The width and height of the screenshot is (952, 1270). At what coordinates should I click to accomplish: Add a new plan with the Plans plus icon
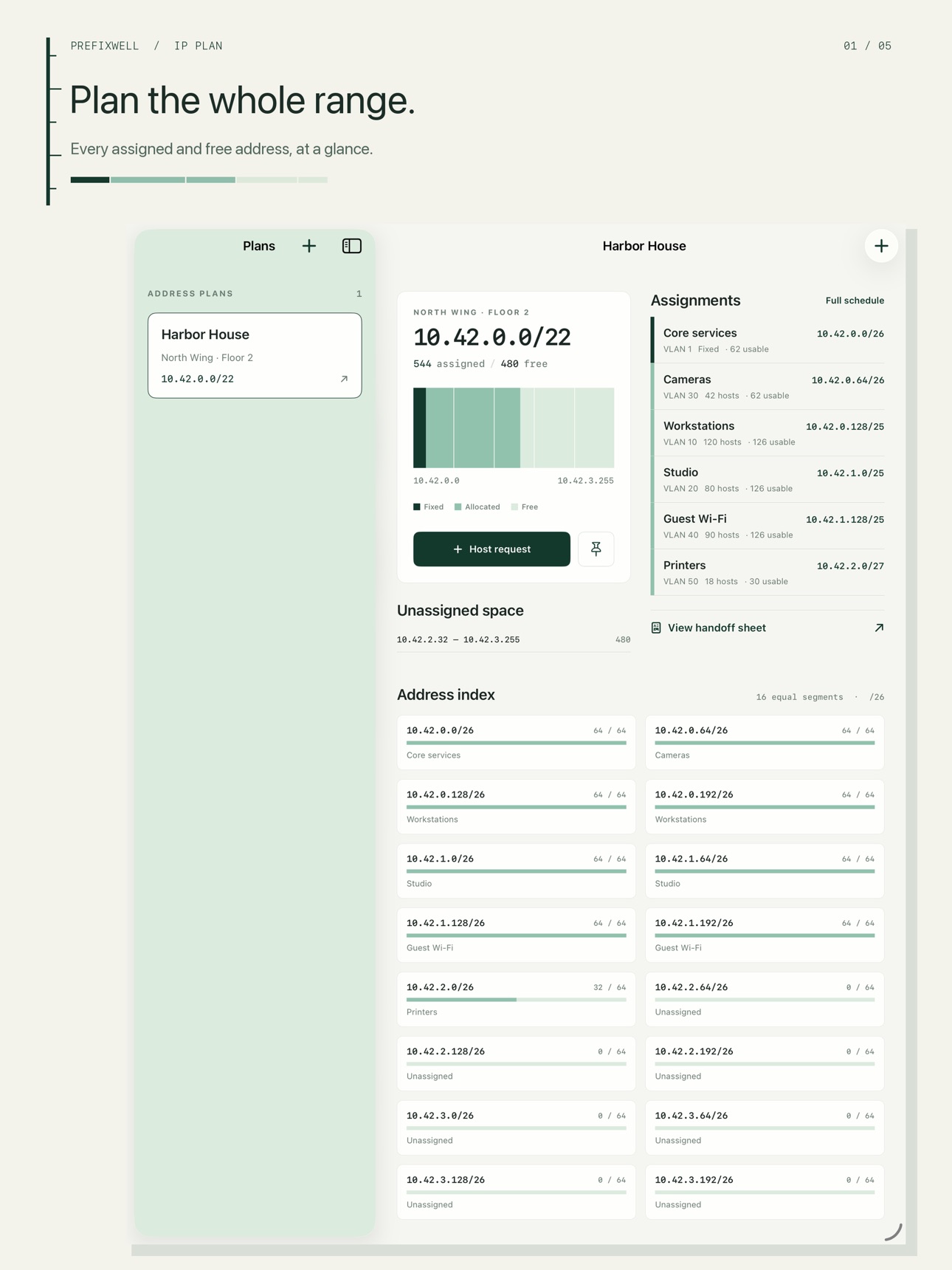point(309,246)
